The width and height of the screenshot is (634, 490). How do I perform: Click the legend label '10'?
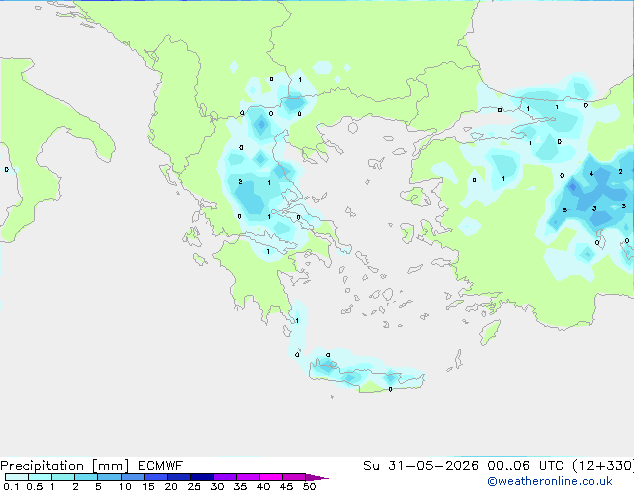point(125,486)
